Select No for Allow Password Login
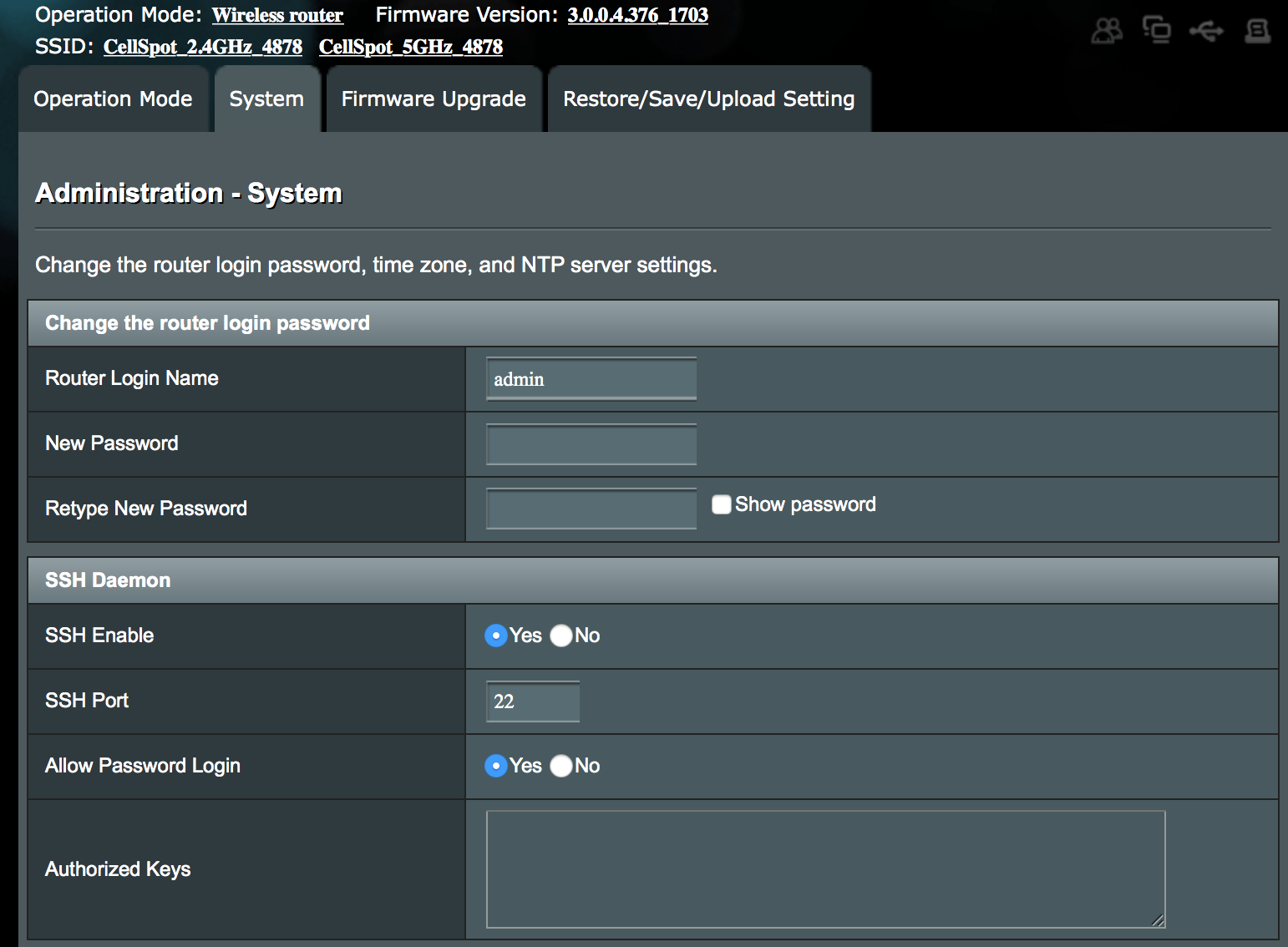 561,766
